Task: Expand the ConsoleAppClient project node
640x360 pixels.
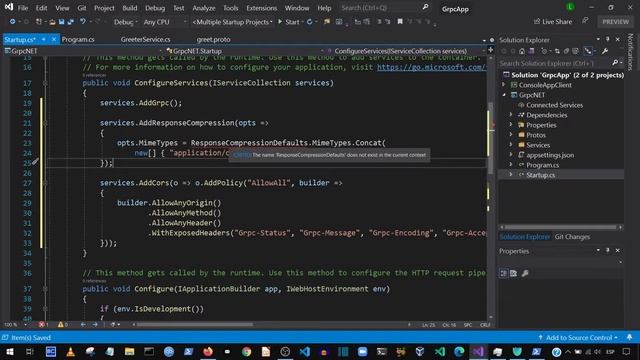Action: click(x=504, y=85)
